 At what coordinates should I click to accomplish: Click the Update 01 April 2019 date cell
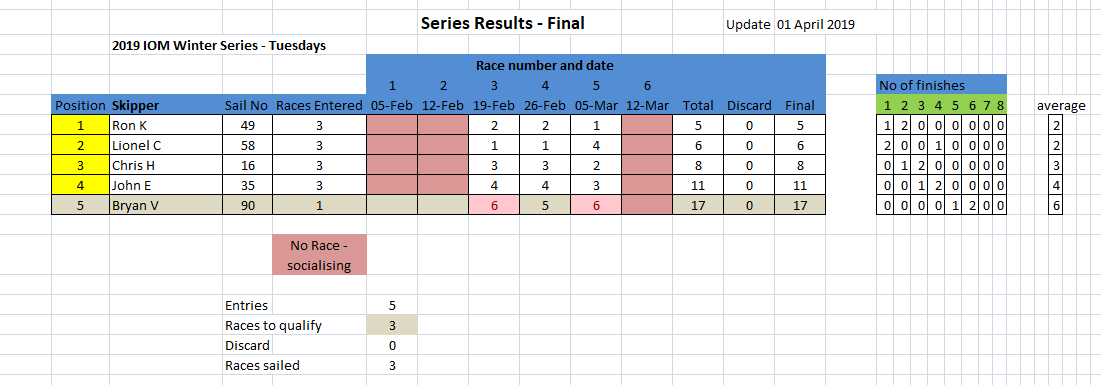click(x=790, y=25)
